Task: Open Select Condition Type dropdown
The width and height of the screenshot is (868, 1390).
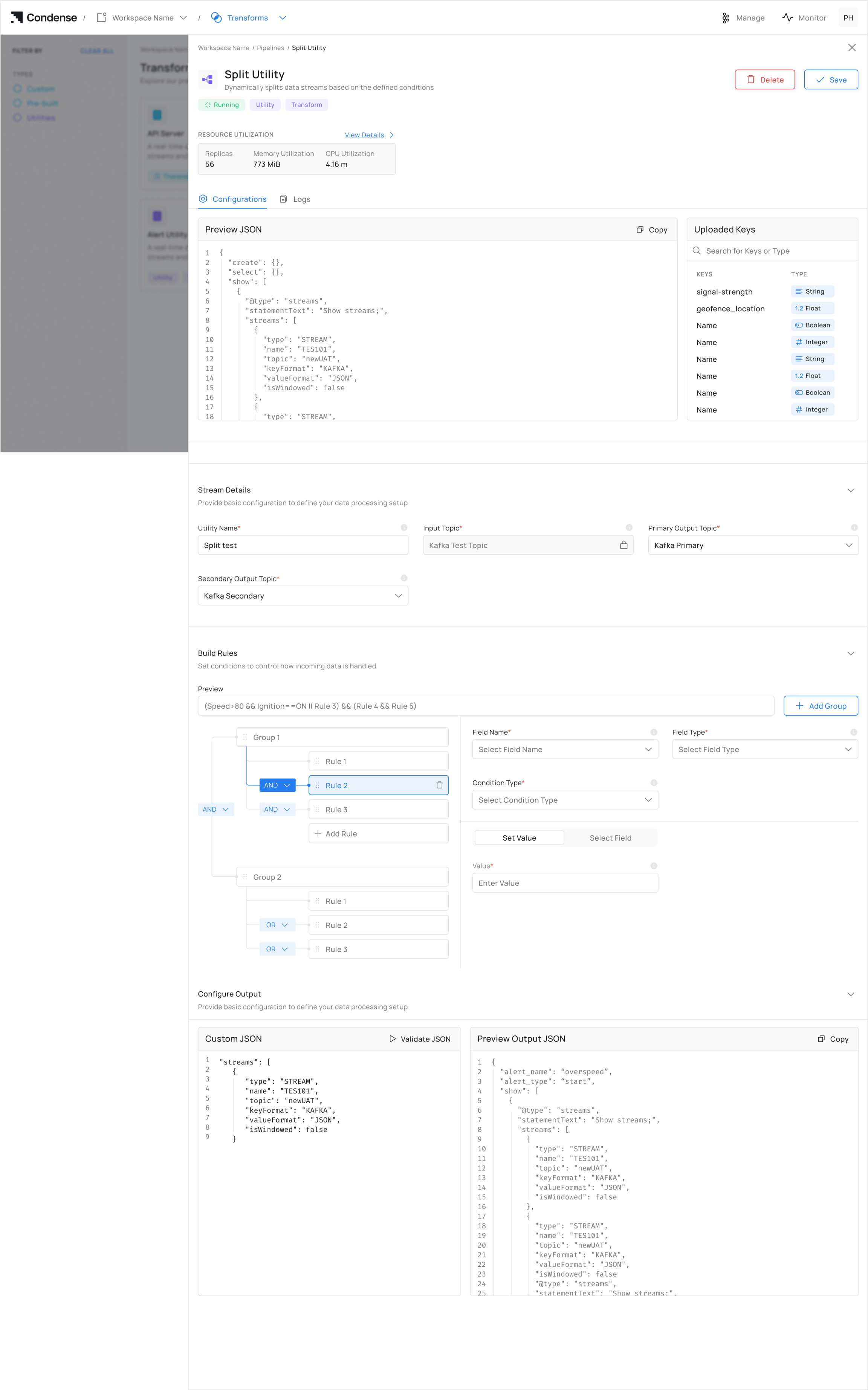Action: pyautogui.click(x=565, y=800)
